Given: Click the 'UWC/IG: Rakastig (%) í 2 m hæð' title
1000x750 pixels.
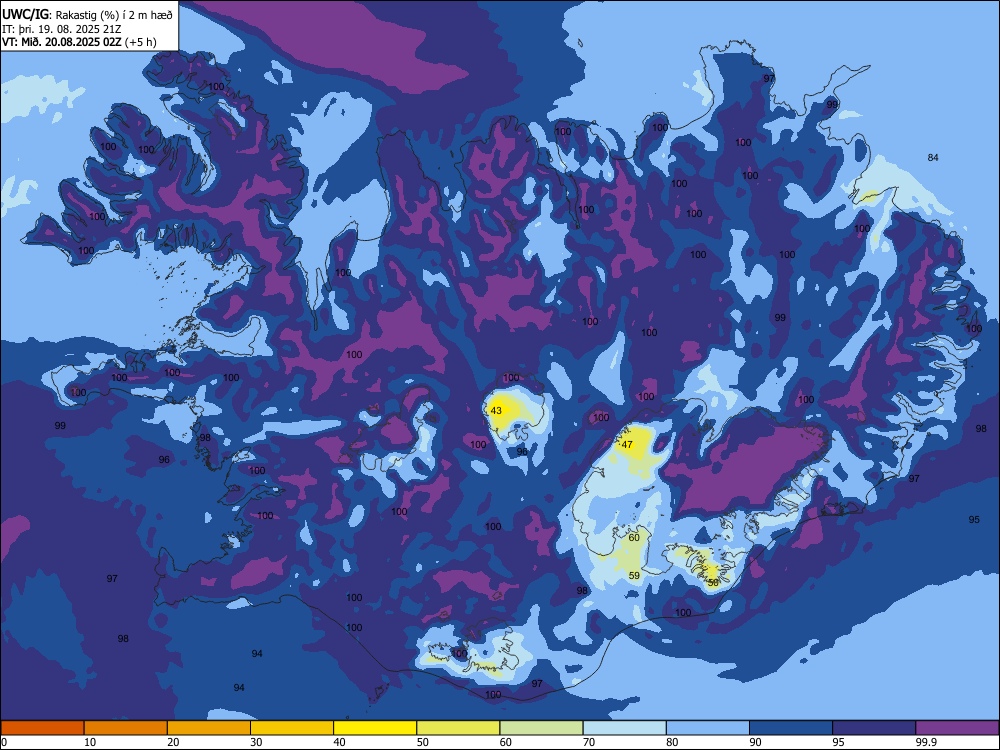Looking at the screenshot, I should (x=87, y=15).
